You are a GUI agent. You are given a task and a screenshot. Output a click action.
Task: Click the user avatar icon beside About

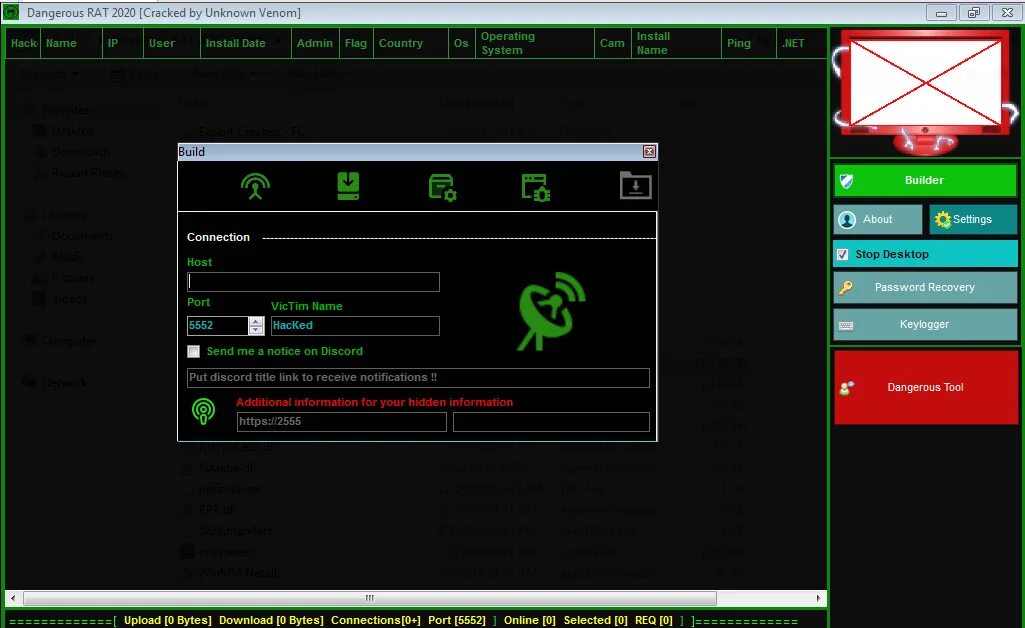[847, 220]
